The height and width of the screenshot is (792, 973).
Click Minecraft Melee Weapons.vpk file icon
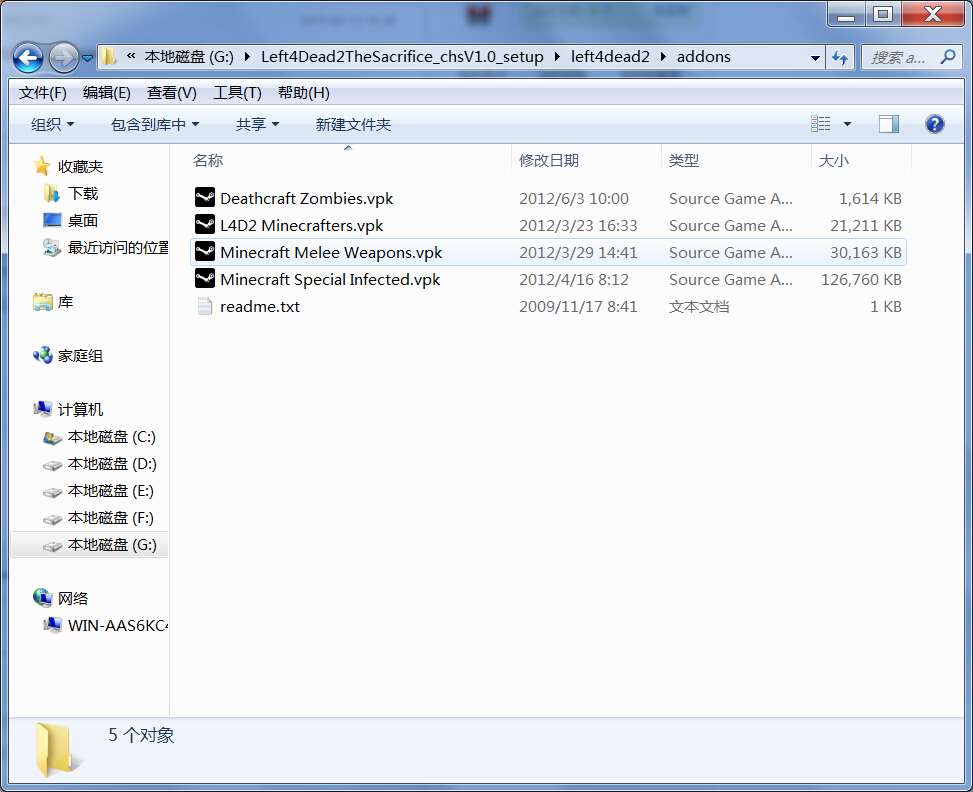click(x=205, y=252)
